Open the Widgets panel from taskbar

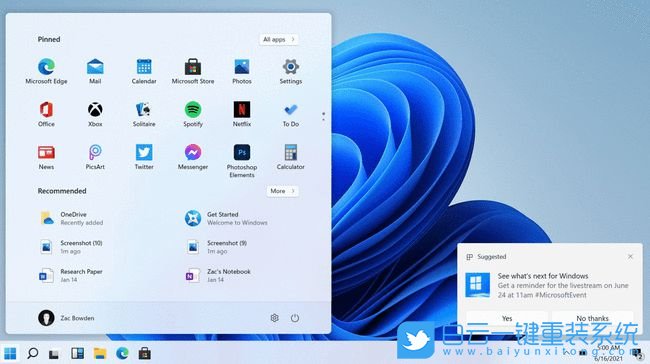pos(77,353)
